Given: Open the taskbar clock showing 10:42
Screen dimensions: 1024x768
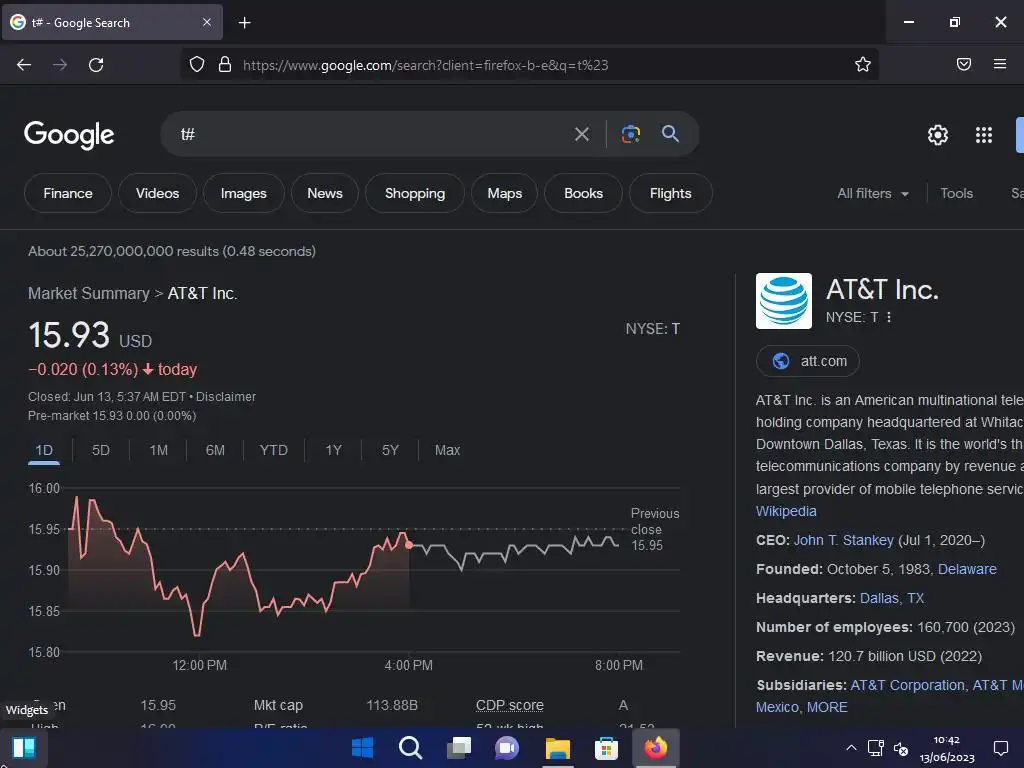Looking at the screenshot, I should pos(947,748).
